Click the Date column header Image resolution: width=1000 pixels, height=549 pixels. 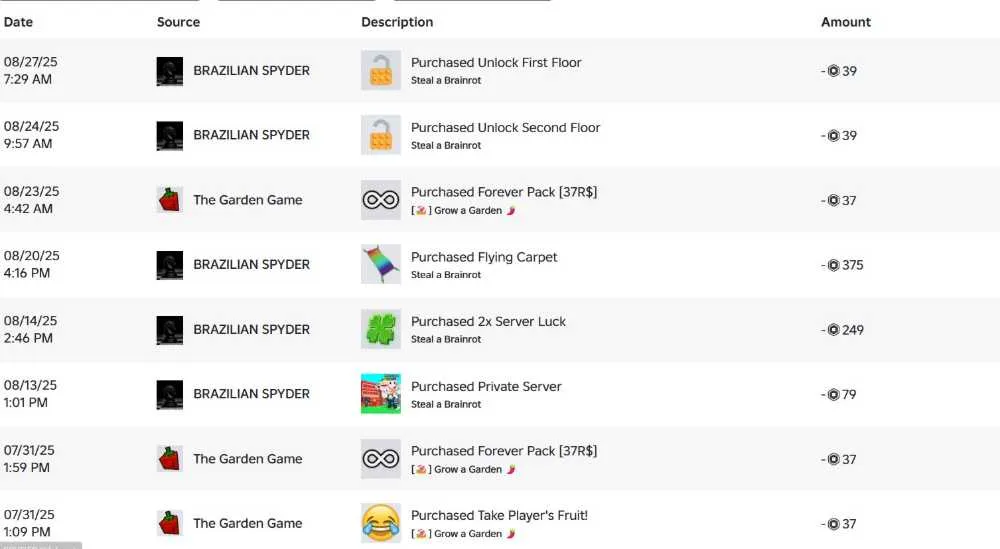click(x=18, y=22)
